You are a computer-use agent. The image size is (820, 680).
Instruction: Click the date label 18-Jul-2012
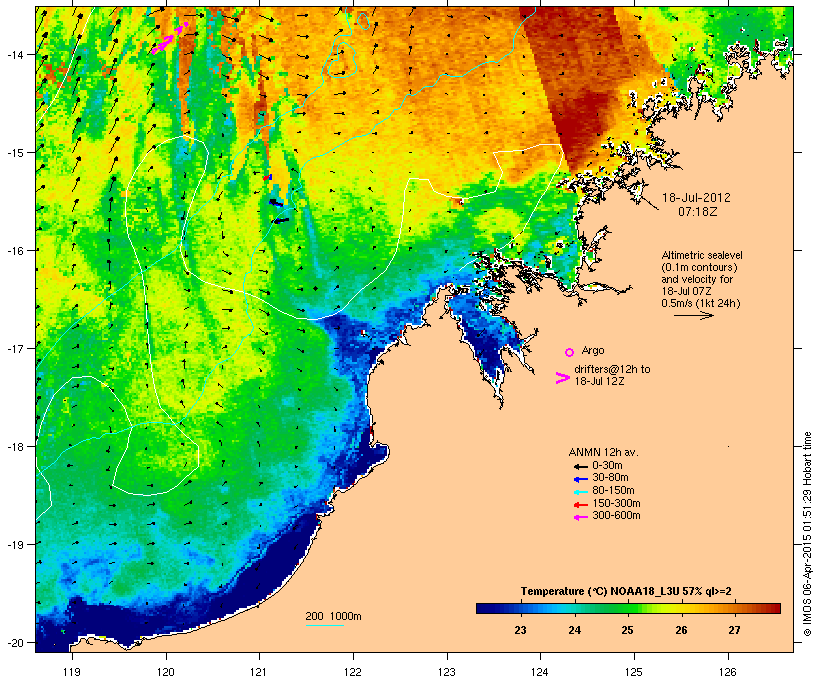(696, 198)
